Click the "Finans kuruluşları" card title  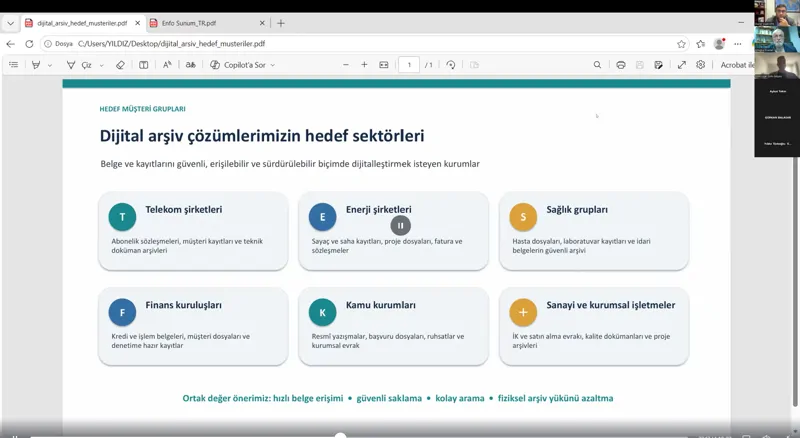click(184, 305)
